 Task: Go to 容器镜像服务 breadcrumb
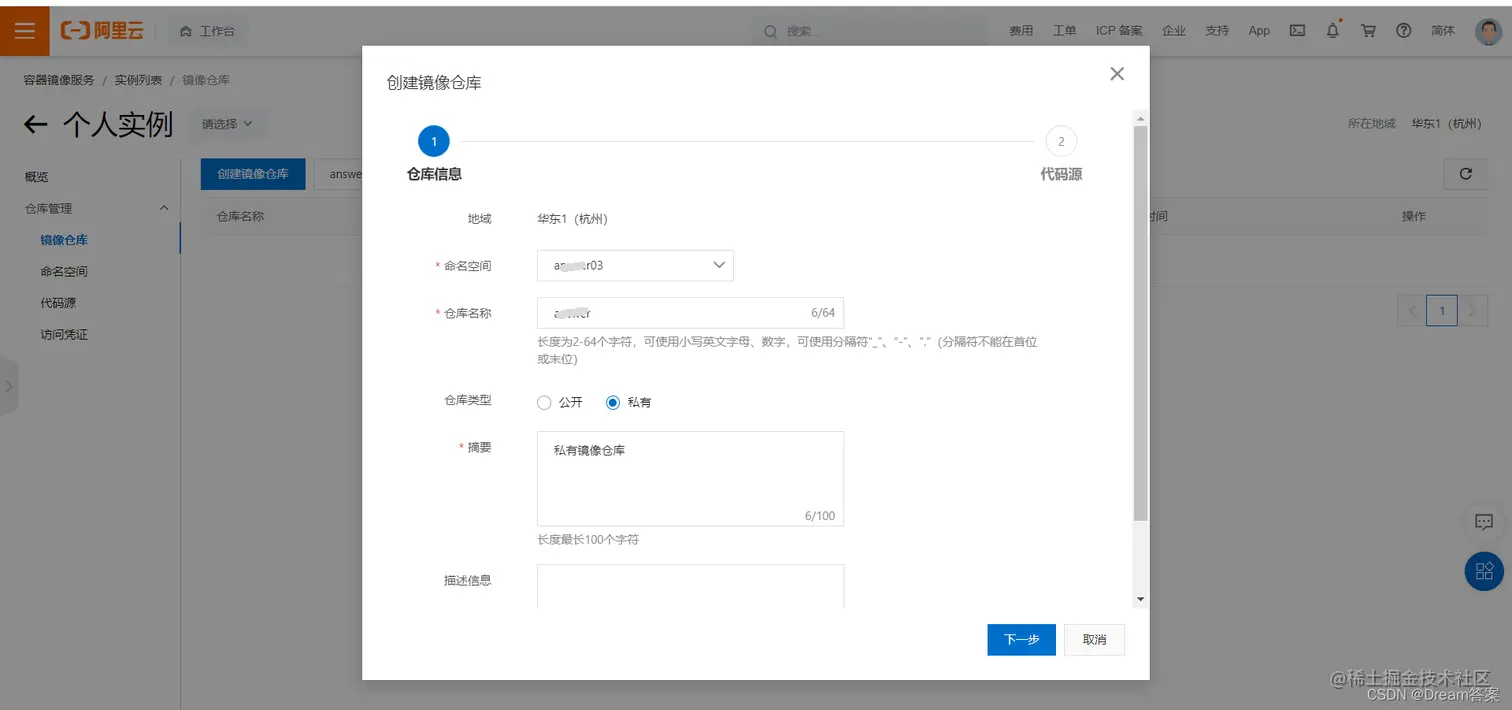[59, 80]
